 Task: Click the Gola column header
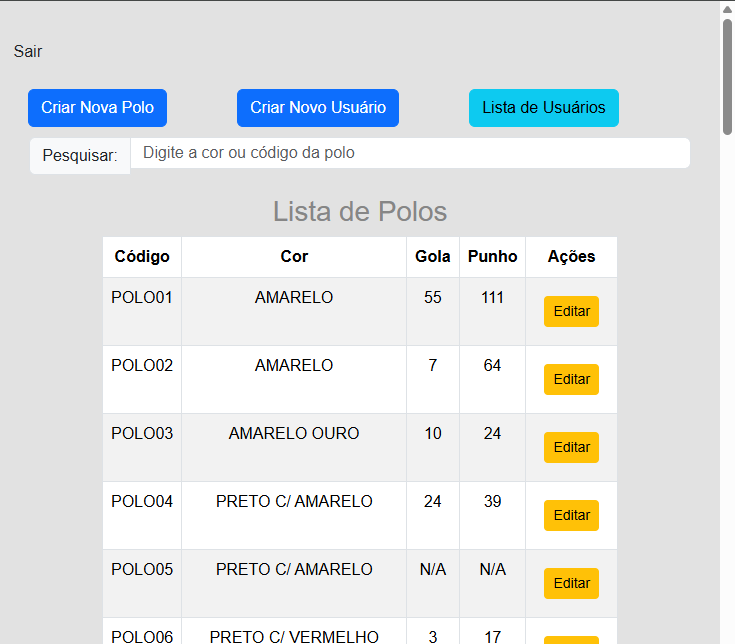tap(433, 257)
